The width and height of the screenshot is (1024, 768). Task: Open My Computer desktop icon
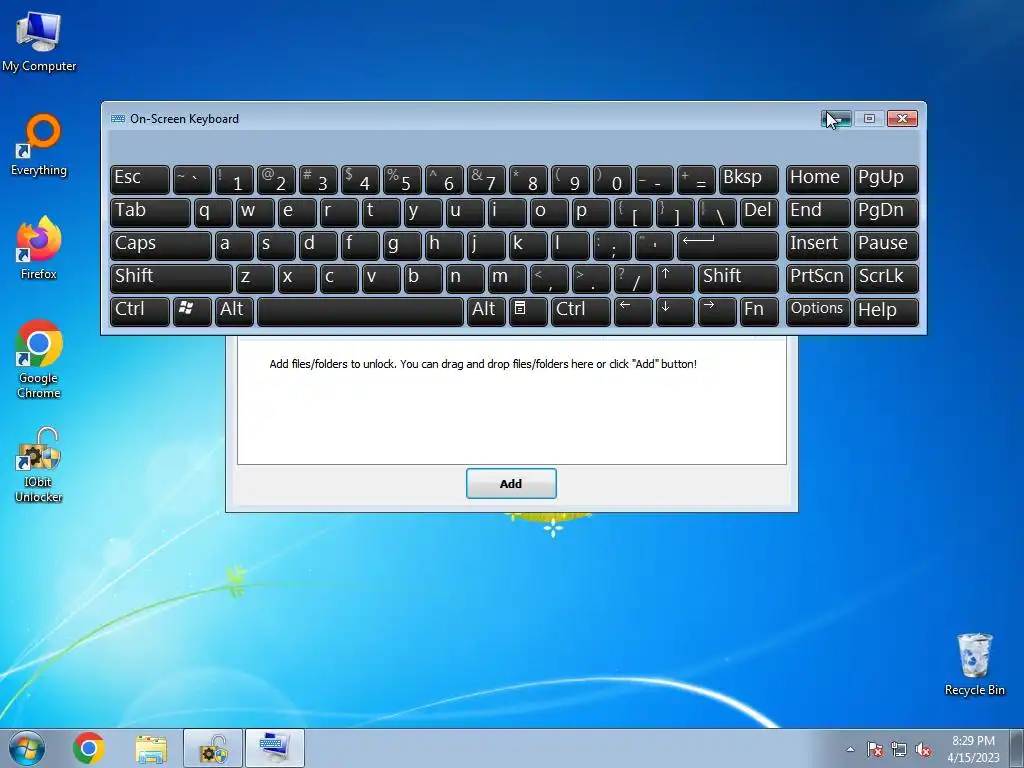tap(39, 40)
